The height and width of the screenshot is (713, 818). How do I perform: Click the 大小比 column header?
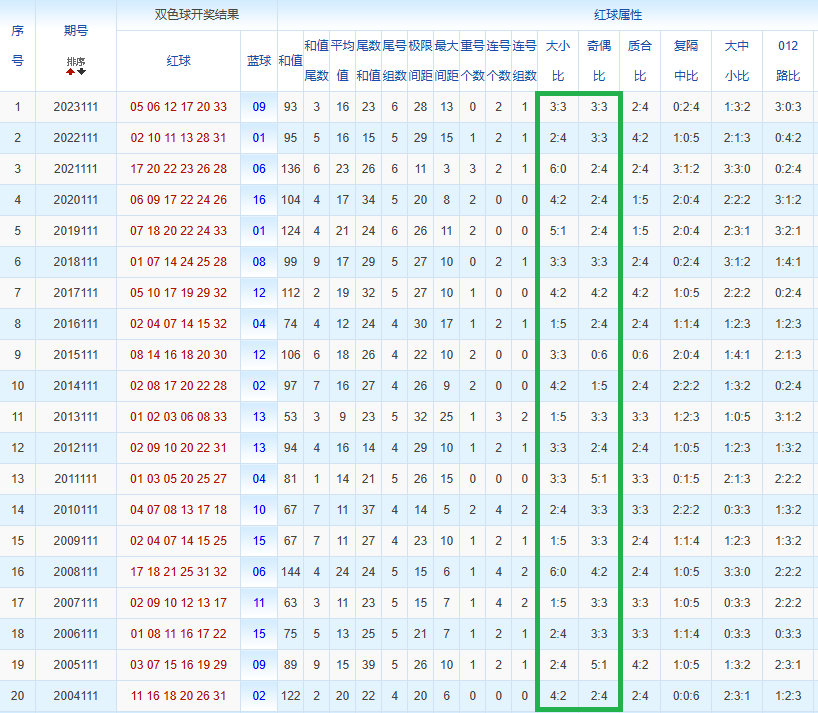coord(558,61)
